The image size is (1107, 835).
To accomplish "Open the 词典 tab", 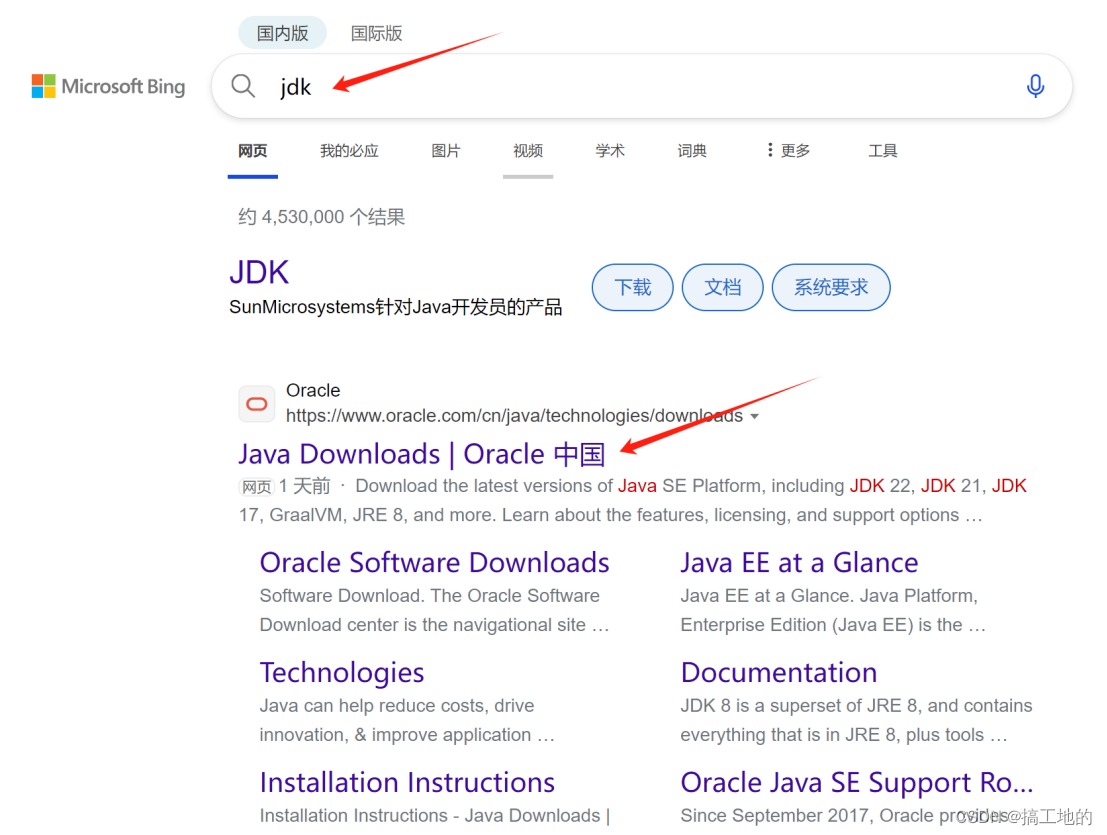I will pyautogui.click(x=692, y=150).
